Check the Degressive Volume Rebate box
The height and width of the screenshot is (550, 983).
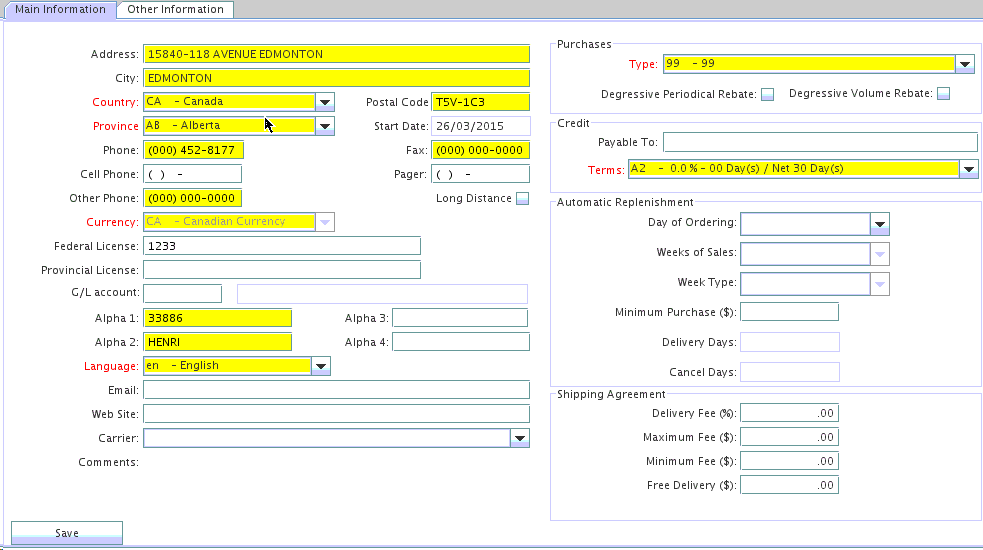point(943,94)
